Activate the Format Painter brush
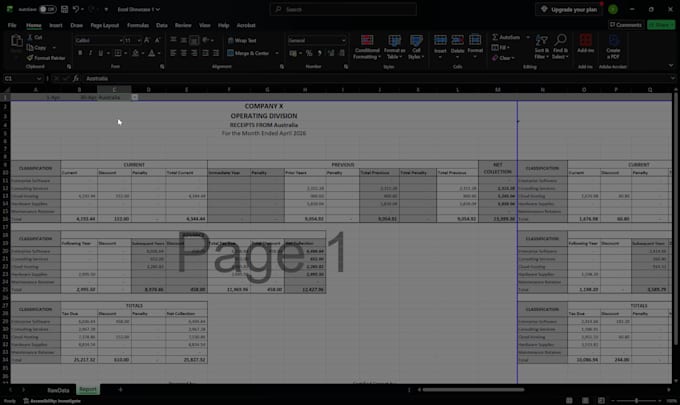The width and height of the screenshot is (680, 405). tap(30, 58)
